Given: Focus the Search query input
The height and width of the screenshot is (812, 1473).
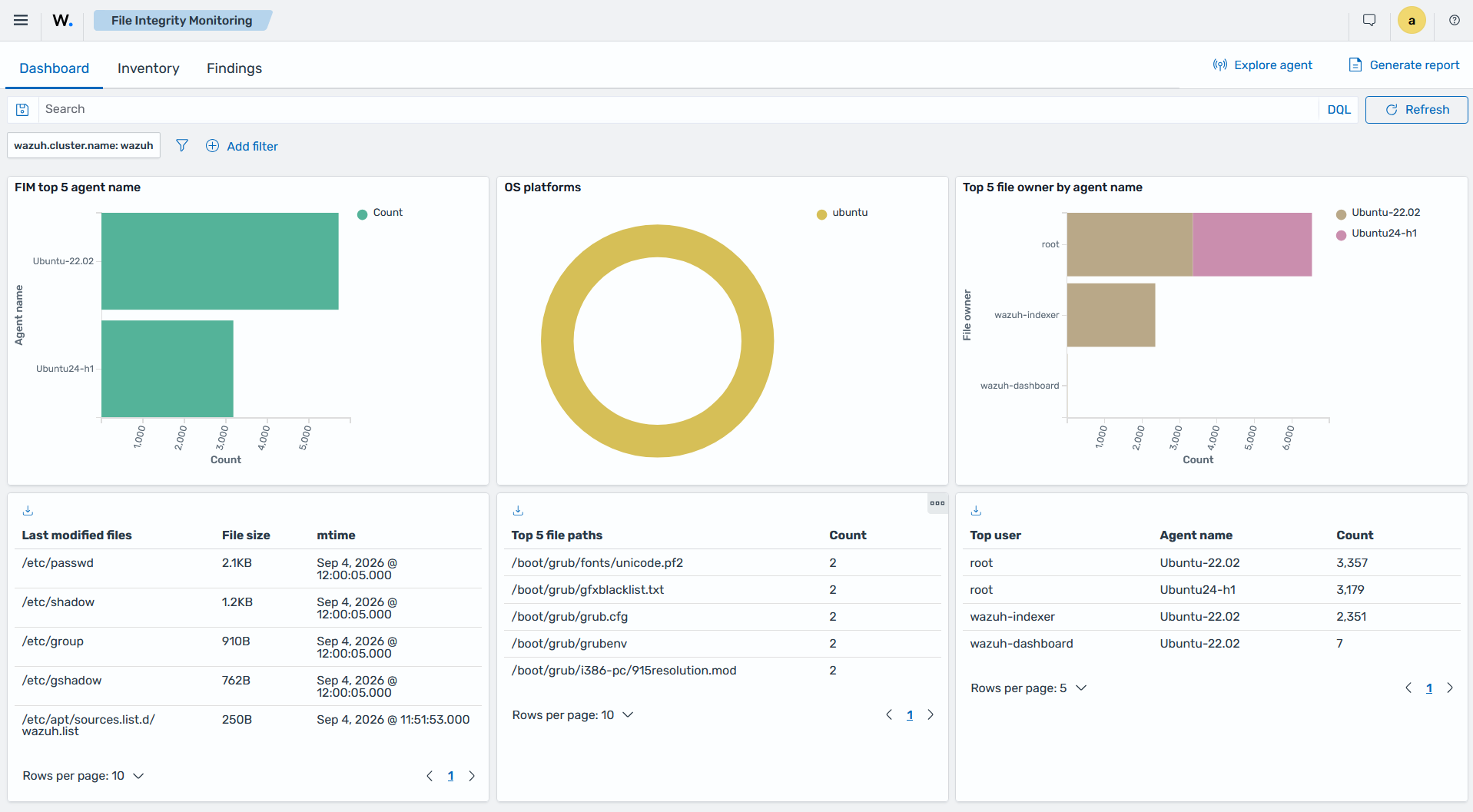Looking at the screenshot, I should click(x=678, y=110).
